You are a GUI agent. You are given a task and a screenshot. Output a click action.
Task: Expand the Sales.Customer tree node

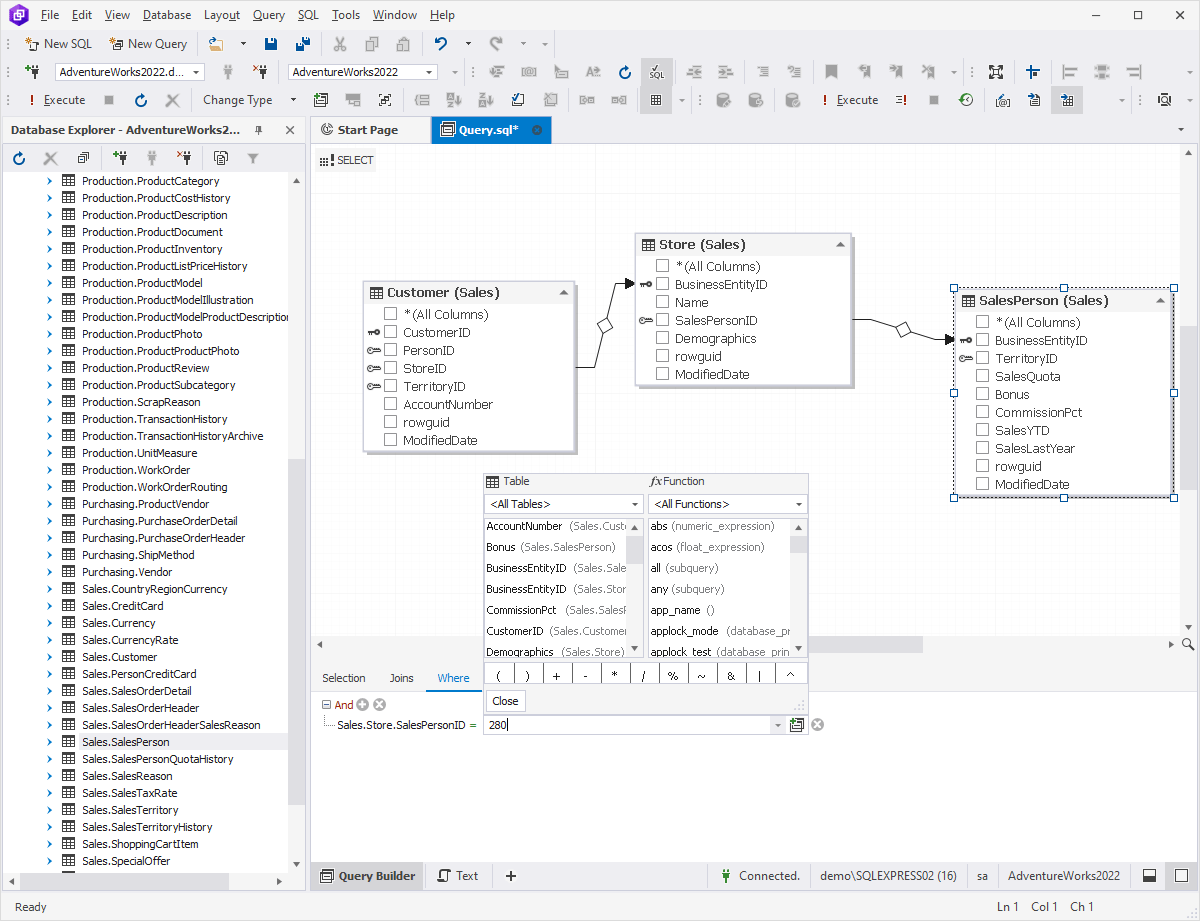[49, 657]
